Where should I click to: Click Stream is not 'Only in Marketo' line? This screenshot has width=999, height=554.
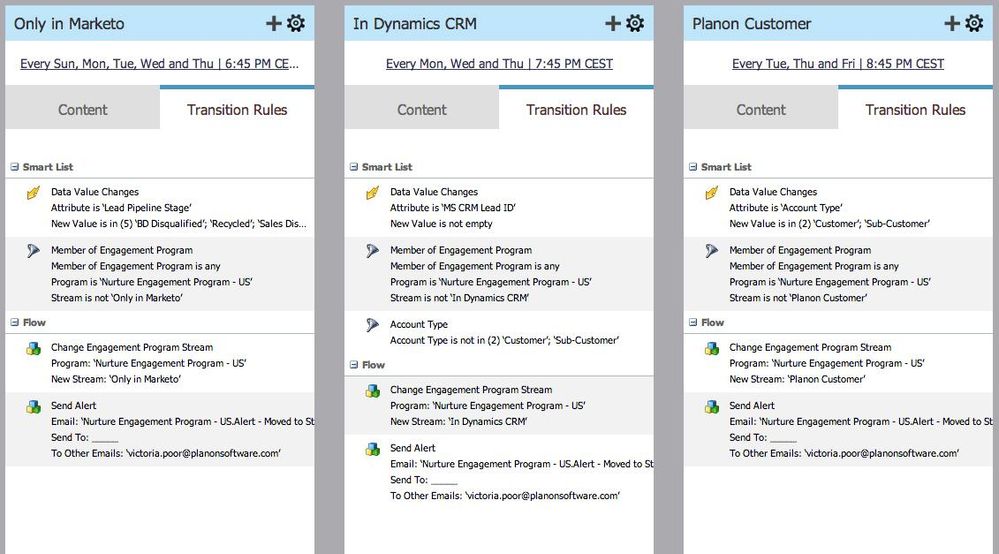coord(117,297)
